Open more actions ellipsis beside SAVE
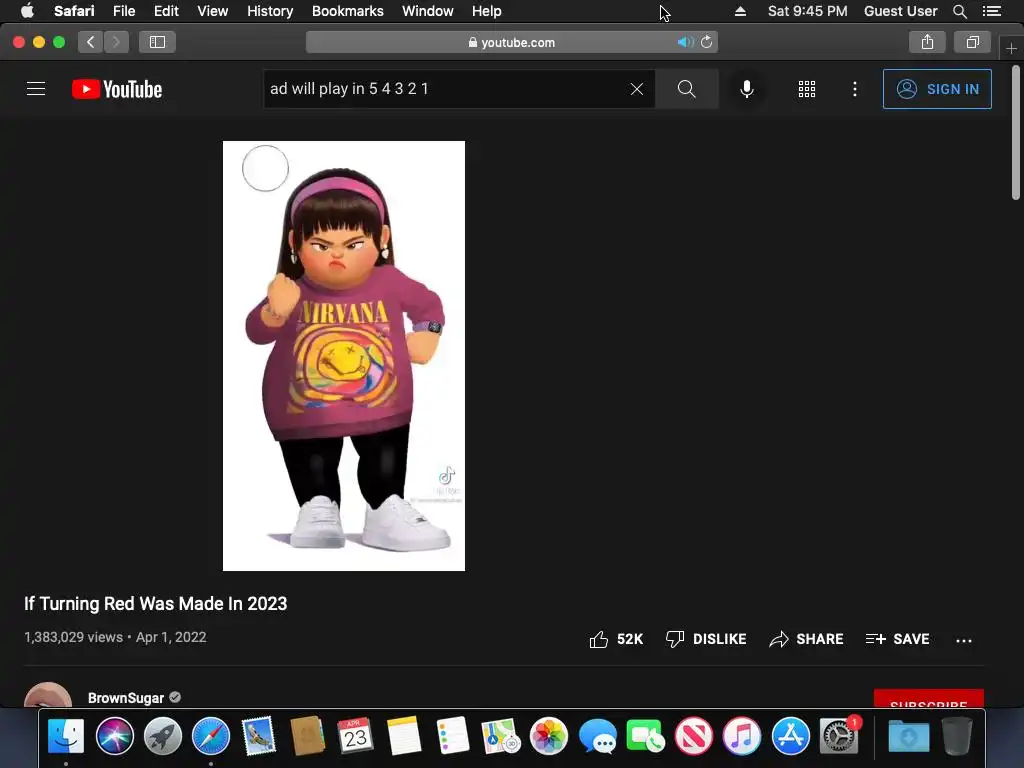Screen dimensions: 1024x768 964,640
